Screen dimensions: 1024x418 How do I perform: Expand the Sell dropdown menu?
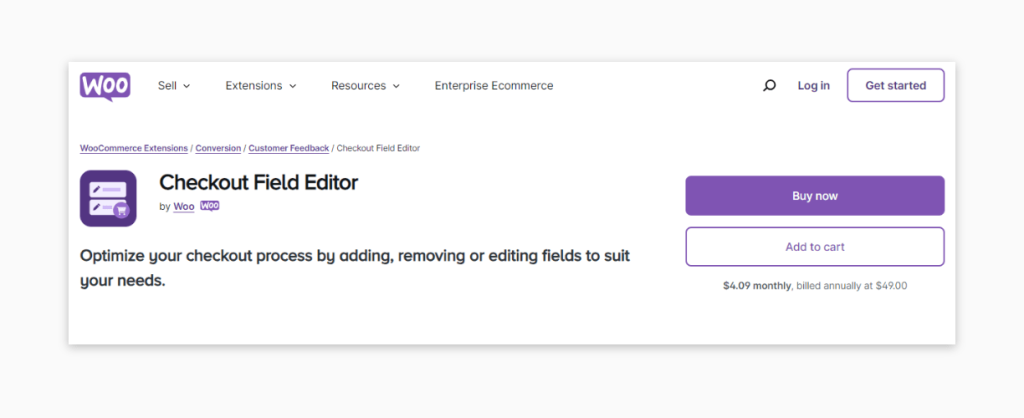pyautogui.click(x=174, y=86)
